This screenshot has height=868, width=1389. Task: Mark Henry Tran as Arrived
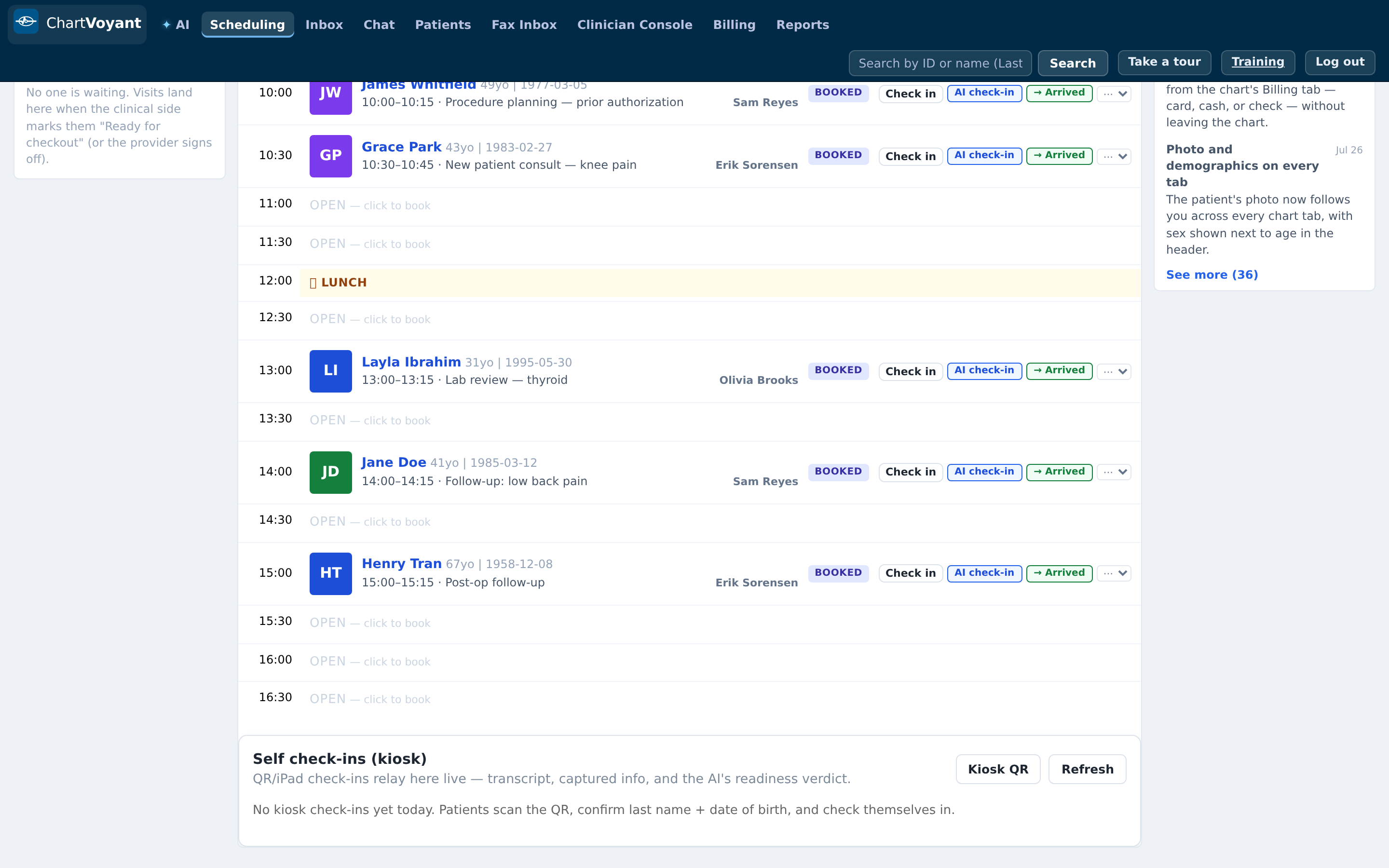1059,573
